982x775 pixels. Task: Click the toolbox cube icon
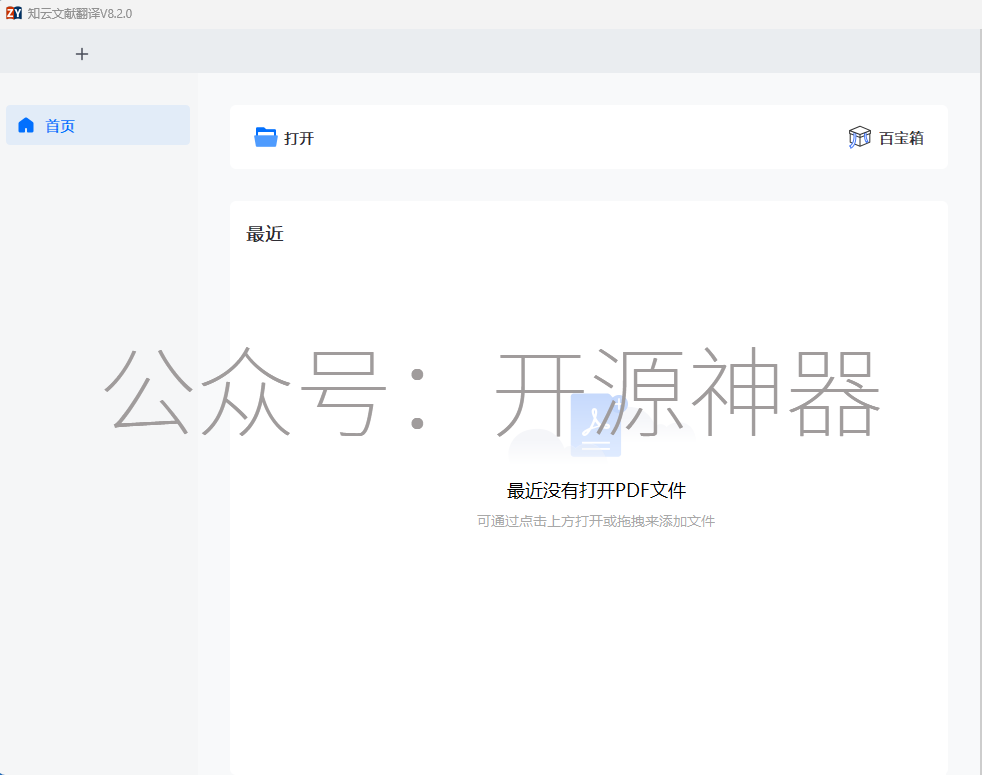[x=859, y=137]
